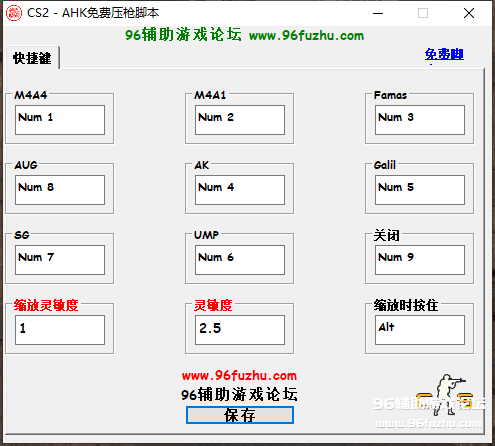Open the 快捷键 tab
This screenshot has width=495, height=446.
click(32, 58)
